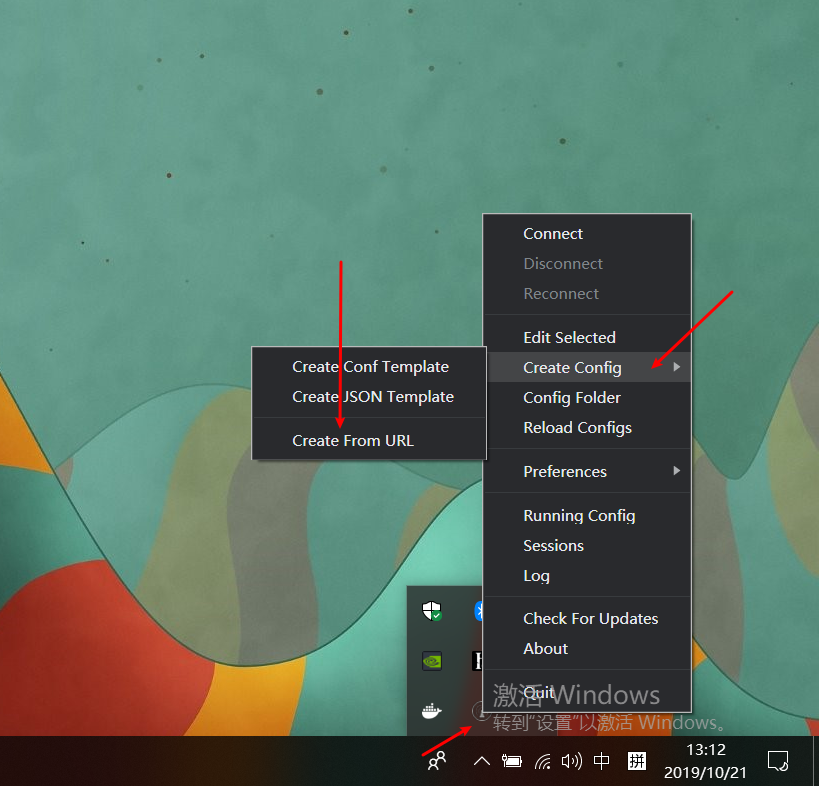Open the taskbar clock showing 13:12
The width and height of the screenshot is (819, 786).
point(705,761)
